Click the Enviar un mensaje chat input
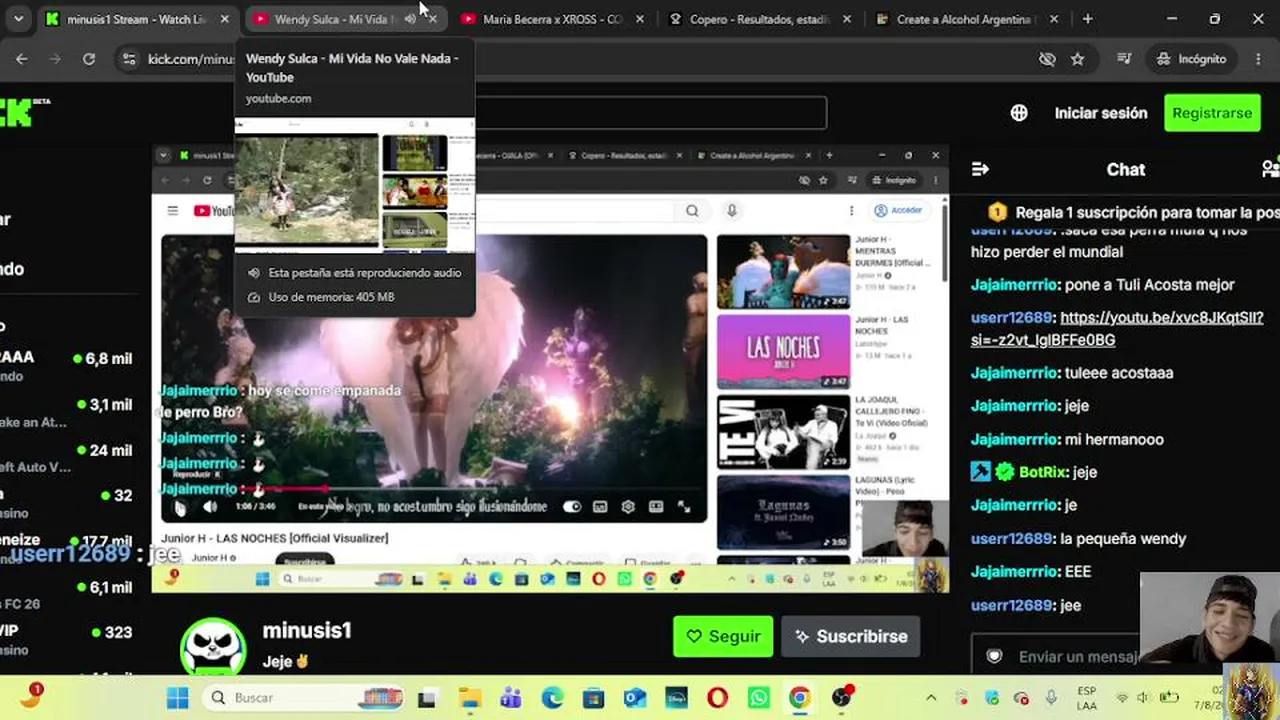The image size is (1280, 720). 1078,657
